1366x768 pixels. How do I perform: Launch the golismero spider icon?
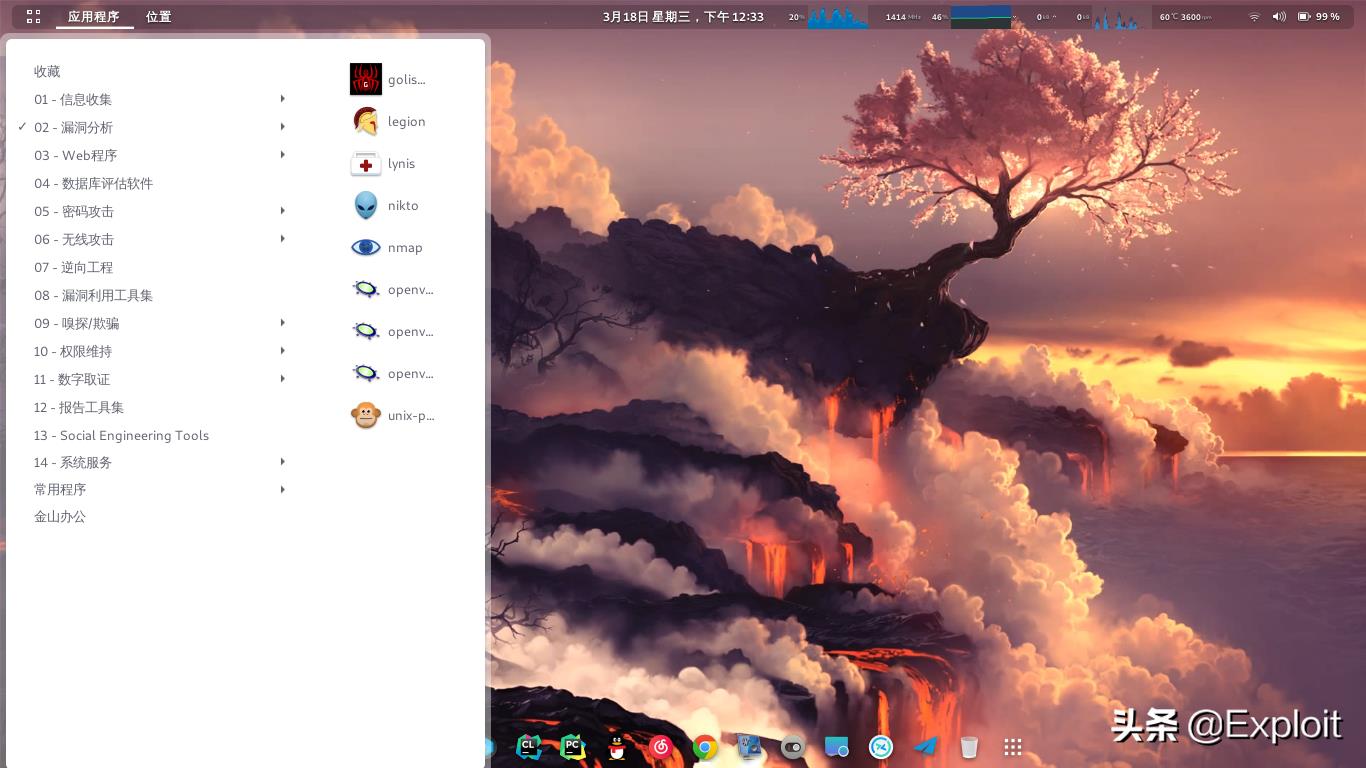(392, 79)
